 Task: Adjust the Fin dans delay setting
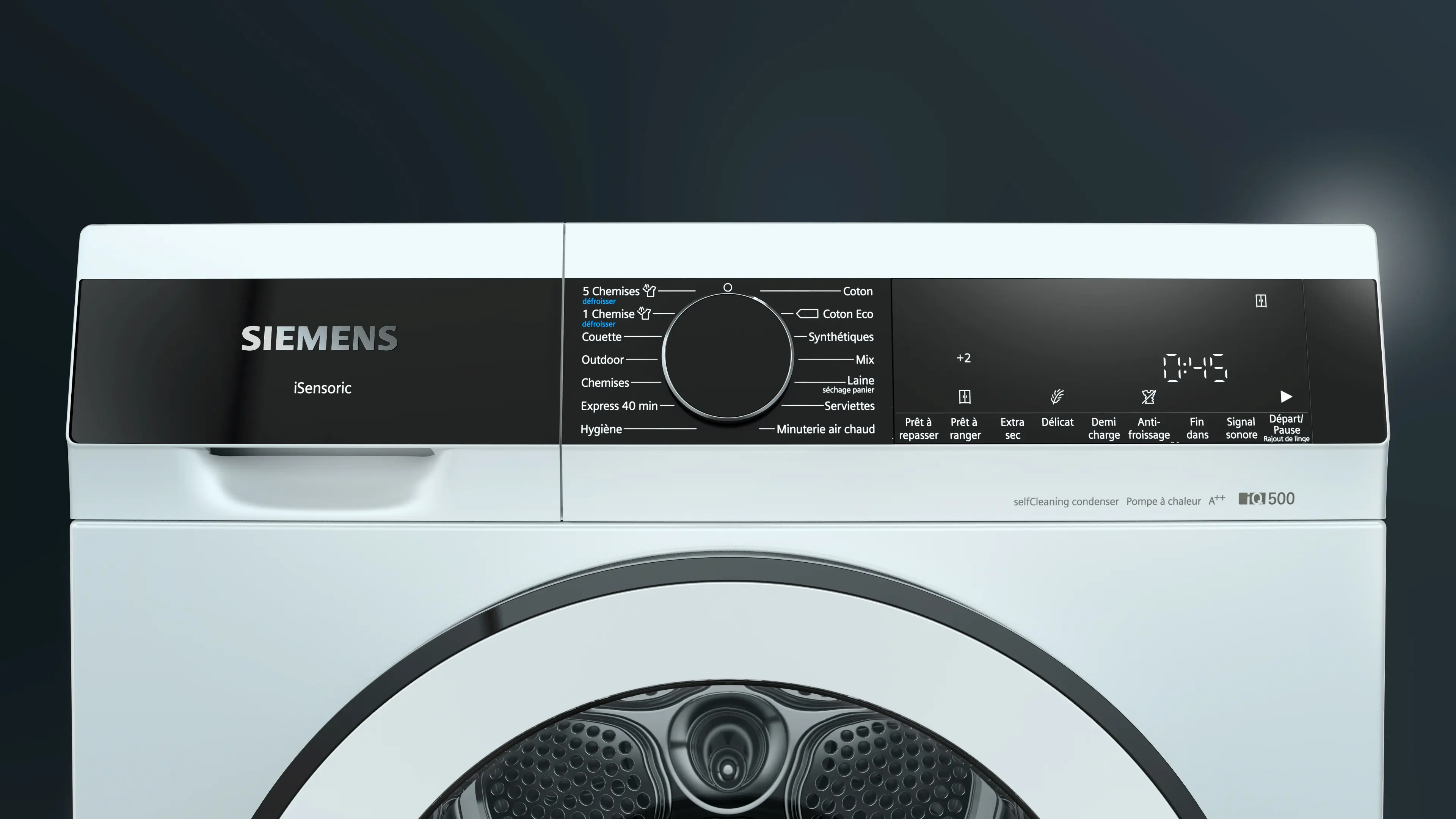1197,428
